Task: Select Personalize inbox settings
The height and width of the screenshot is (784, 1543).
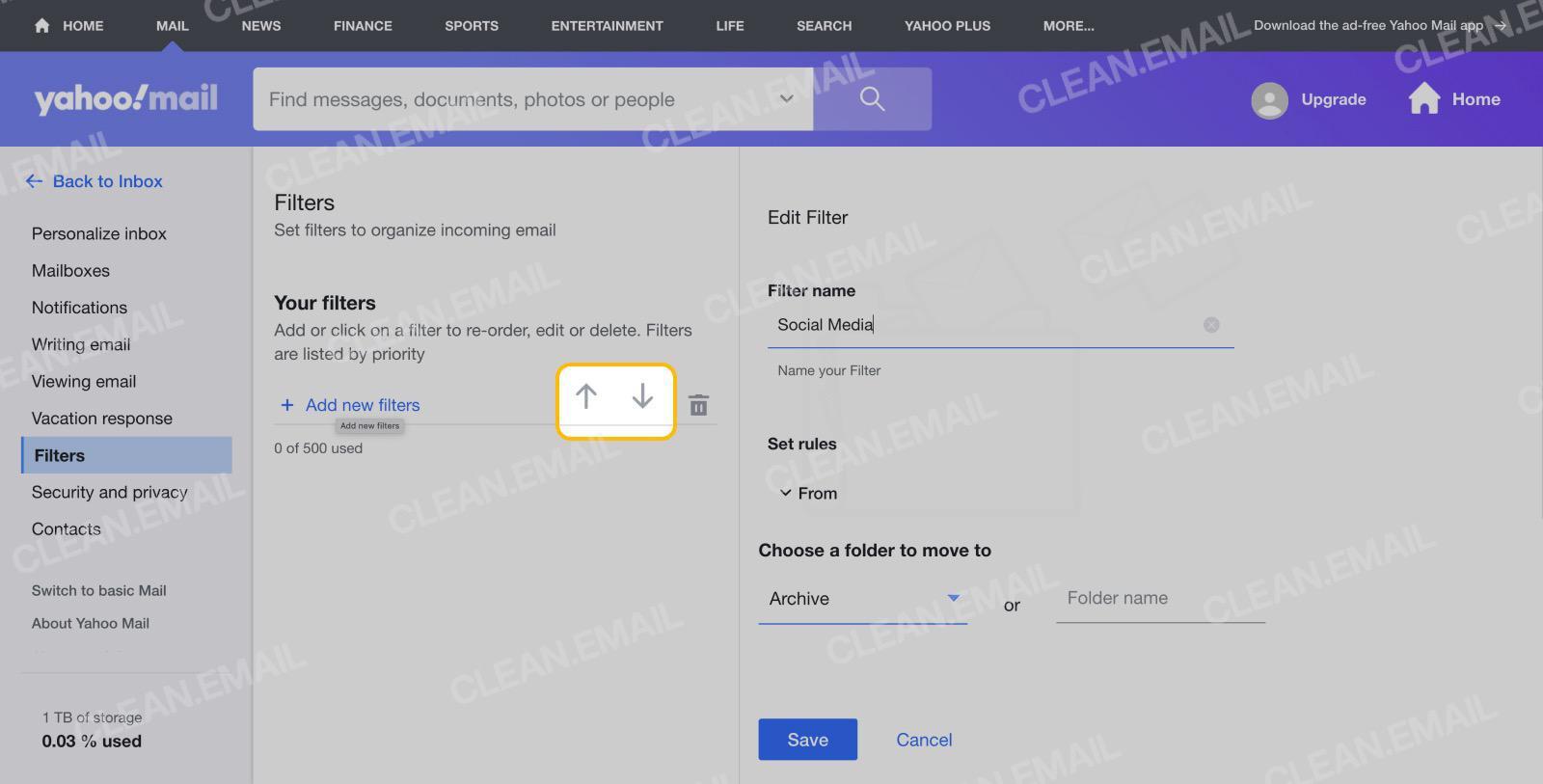Action: tap(99, 233)
